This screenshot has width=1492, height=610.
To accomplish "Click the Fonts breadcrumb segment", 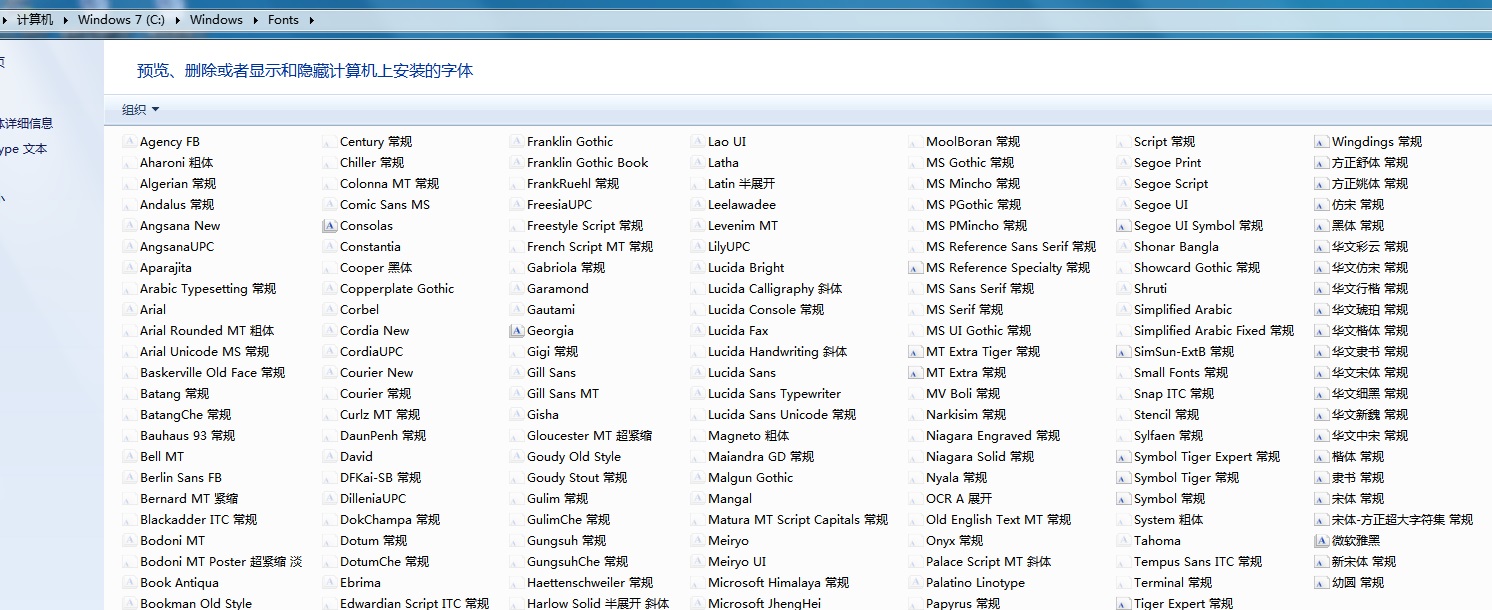I will pyautogui.click(x=283, y=19).
